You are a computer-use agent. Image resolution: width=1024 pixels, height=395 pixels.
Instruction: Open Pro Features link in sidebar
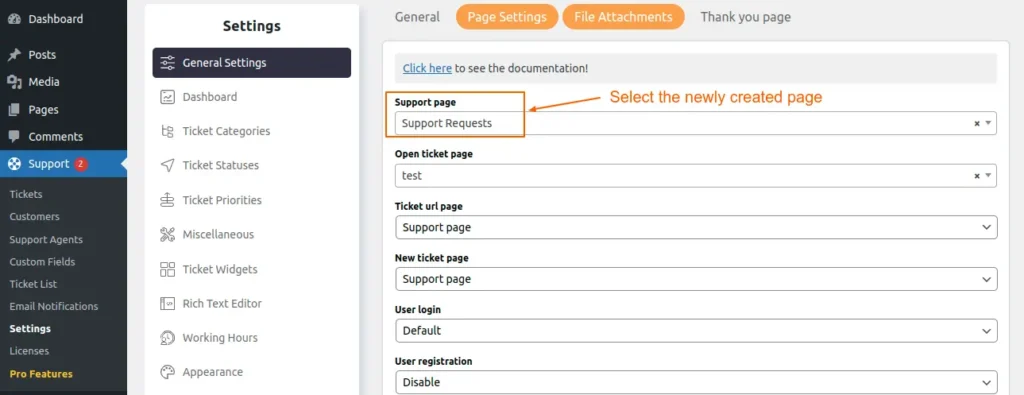pyautogui.click(x=41, y=374)
